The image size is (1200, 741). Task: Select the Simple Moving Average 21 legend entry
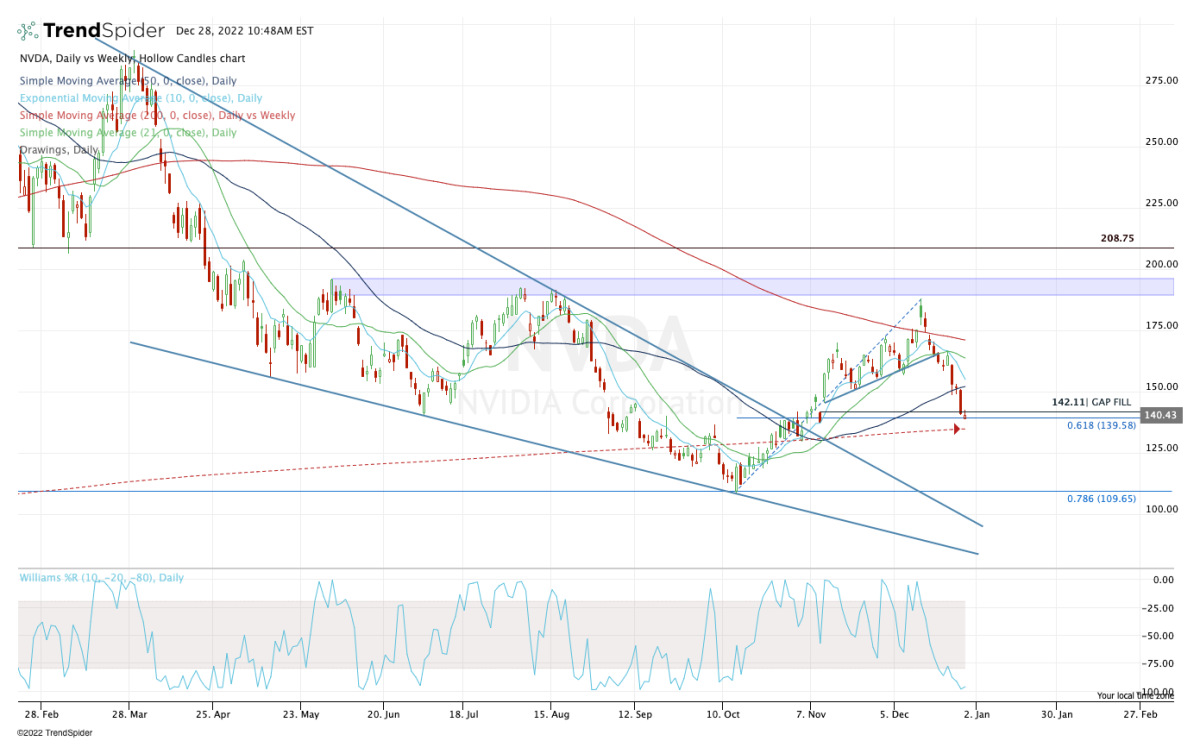click(x=127, y=132)
